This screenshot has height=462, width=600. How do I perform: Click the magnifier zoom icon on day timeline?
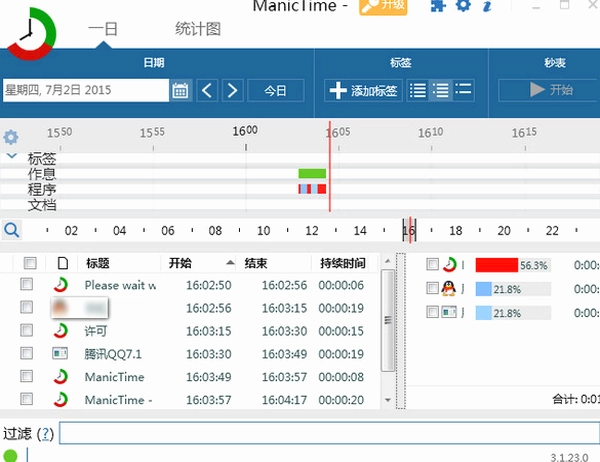(x=11, y=230)
